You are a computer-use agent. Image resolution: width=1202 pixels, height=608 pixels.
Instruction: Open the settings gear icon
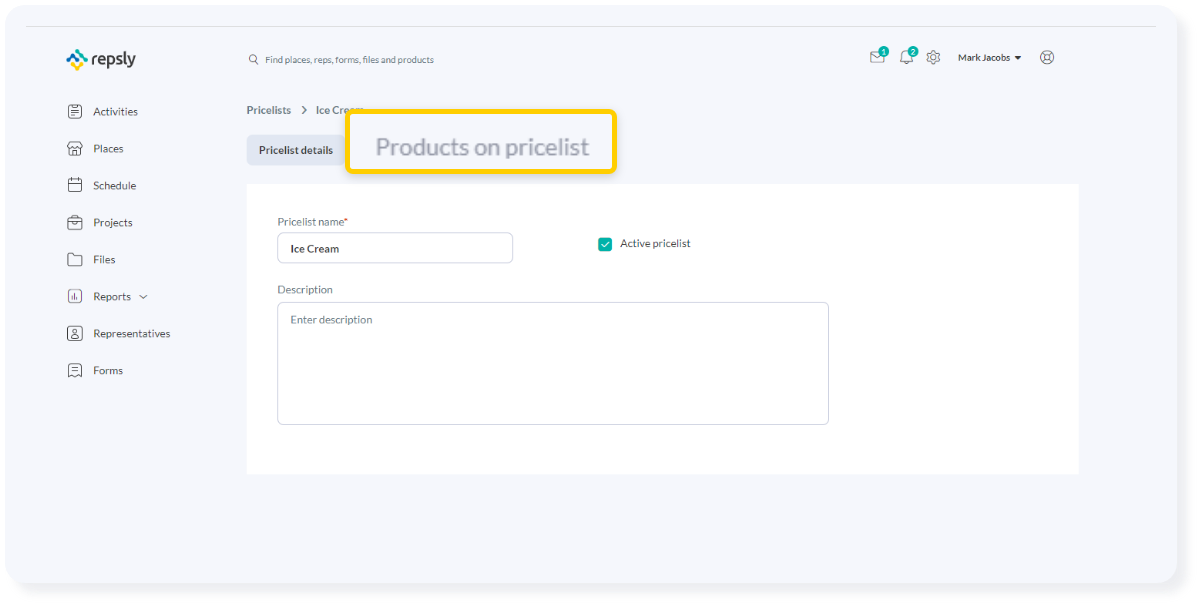tap(933, 58)
